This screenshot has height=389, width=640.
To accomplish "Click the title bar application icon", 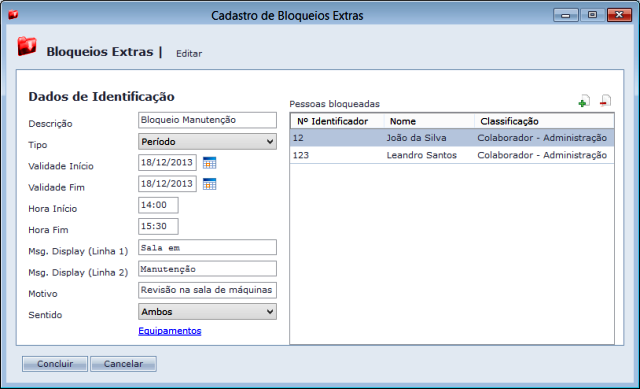I will click(x=13, y=15).
